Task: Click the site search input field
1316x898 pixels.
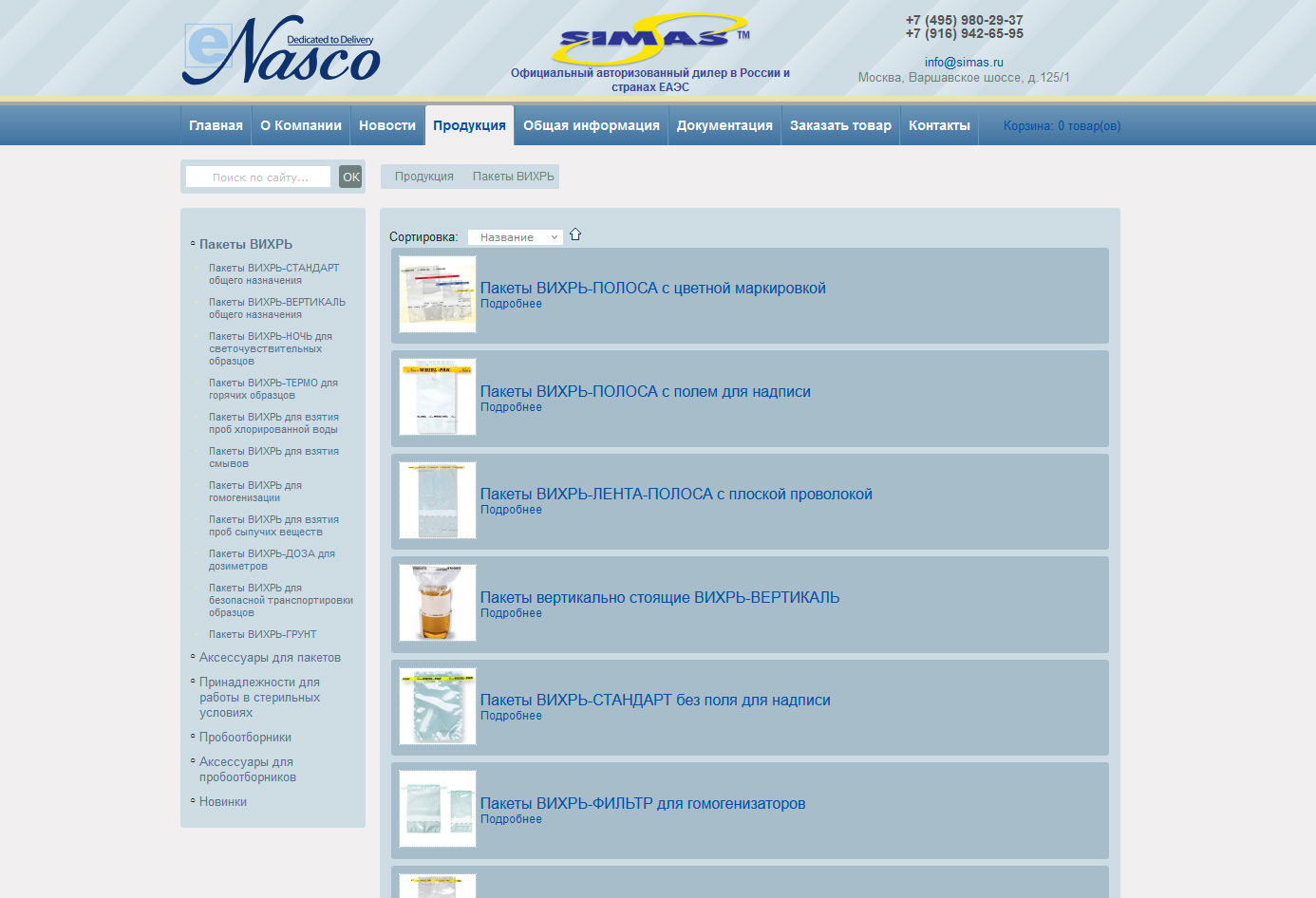Action: pyautogui.click(x=258, y=177)
